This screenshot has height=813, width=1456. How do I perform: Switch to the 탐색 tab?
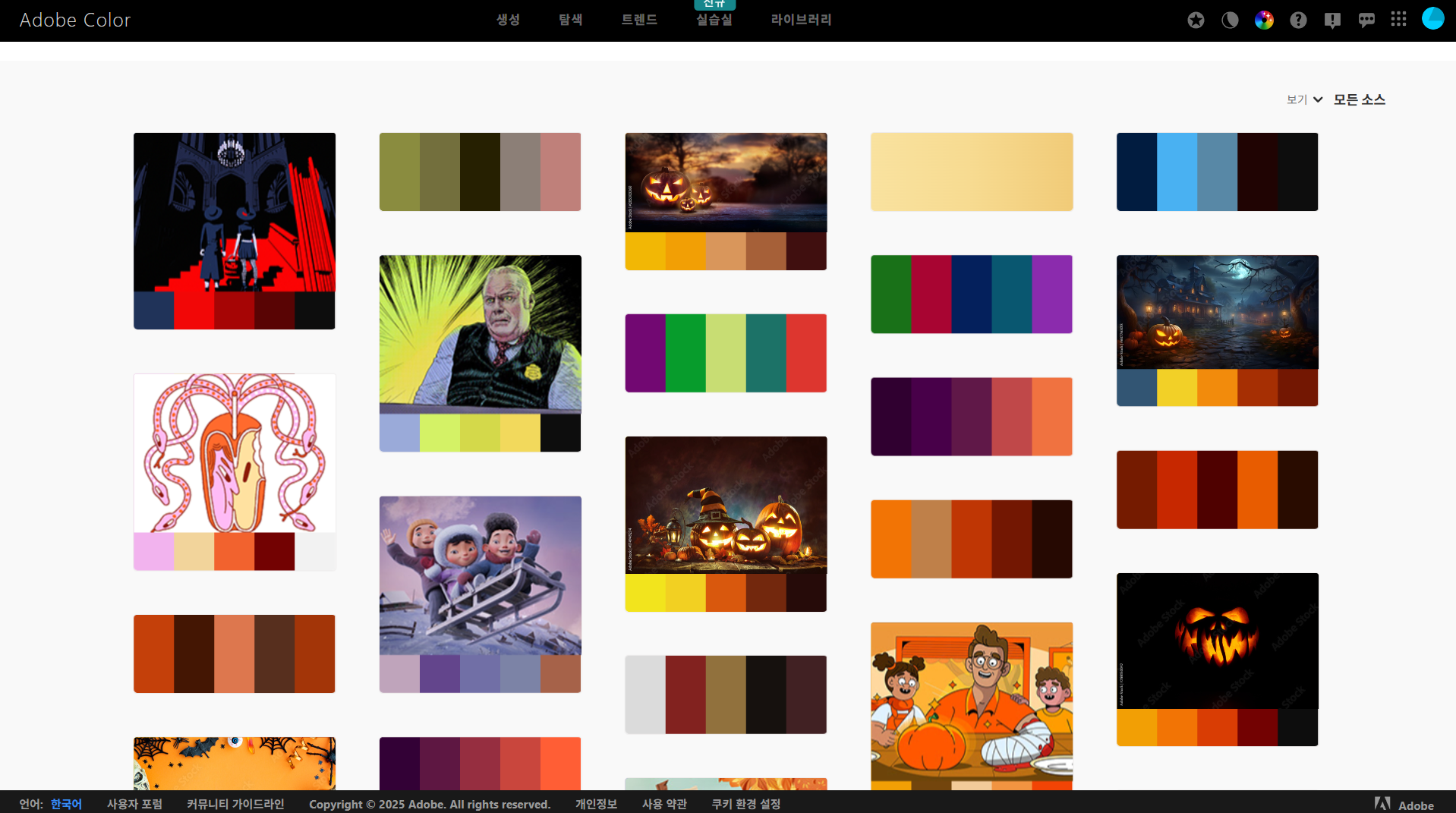[x=570, y=20]
